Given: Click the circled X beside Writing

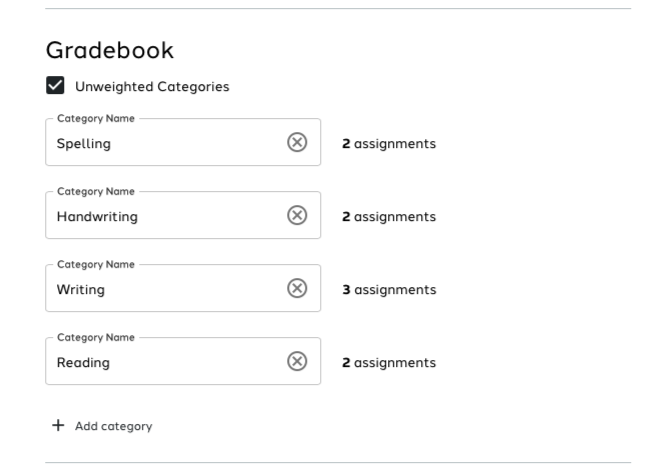Looking at the screenshot, I should click(297, 288).
